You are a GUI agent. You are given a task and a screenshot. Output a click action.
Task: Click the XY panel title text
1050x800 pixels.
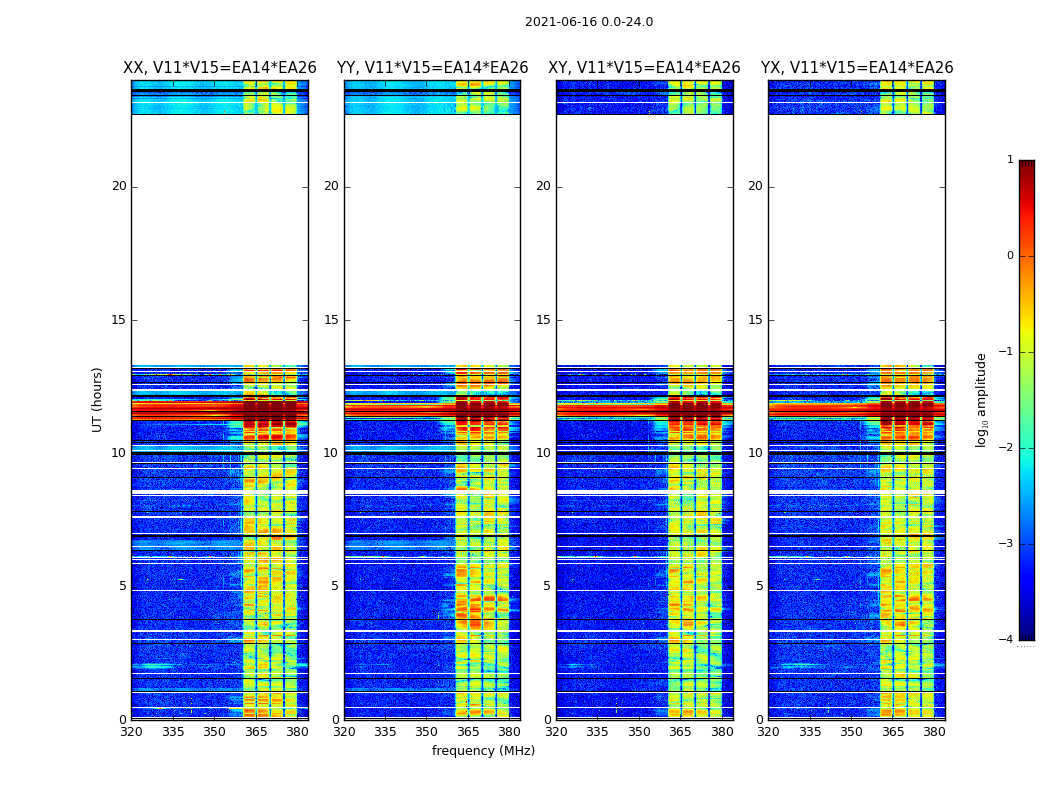644,68
